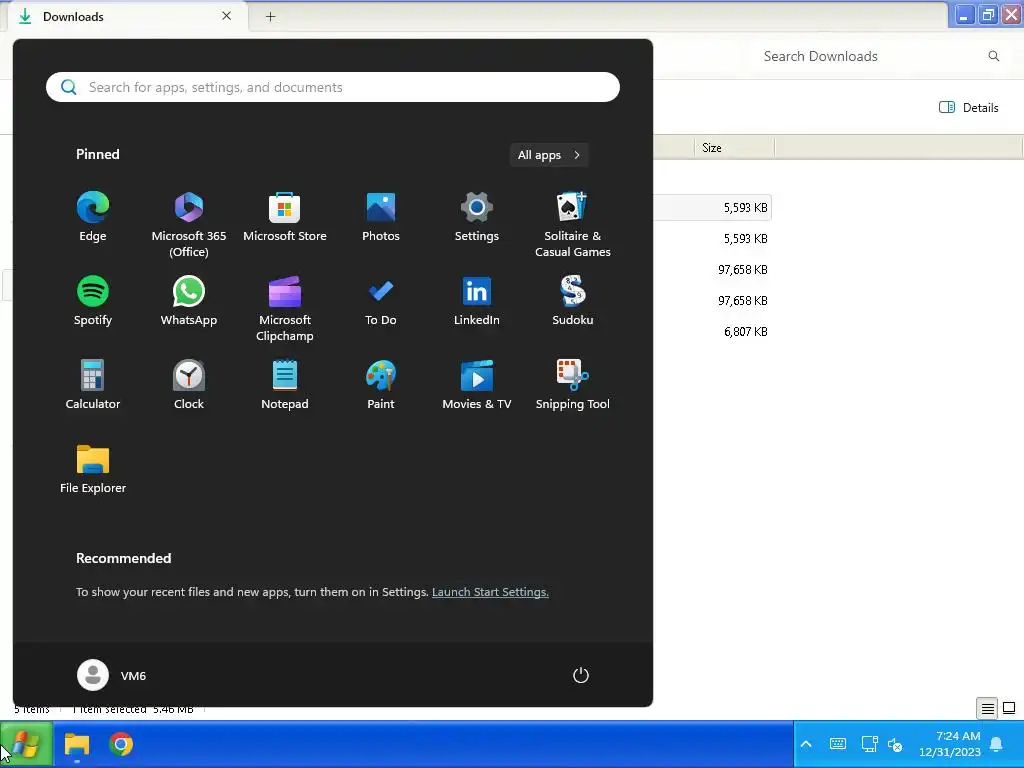Image resolution: width=1024 pixels, height=768 pixels.
Task: Launch Microsoft 365 (Office)
Action: point(189,224)
